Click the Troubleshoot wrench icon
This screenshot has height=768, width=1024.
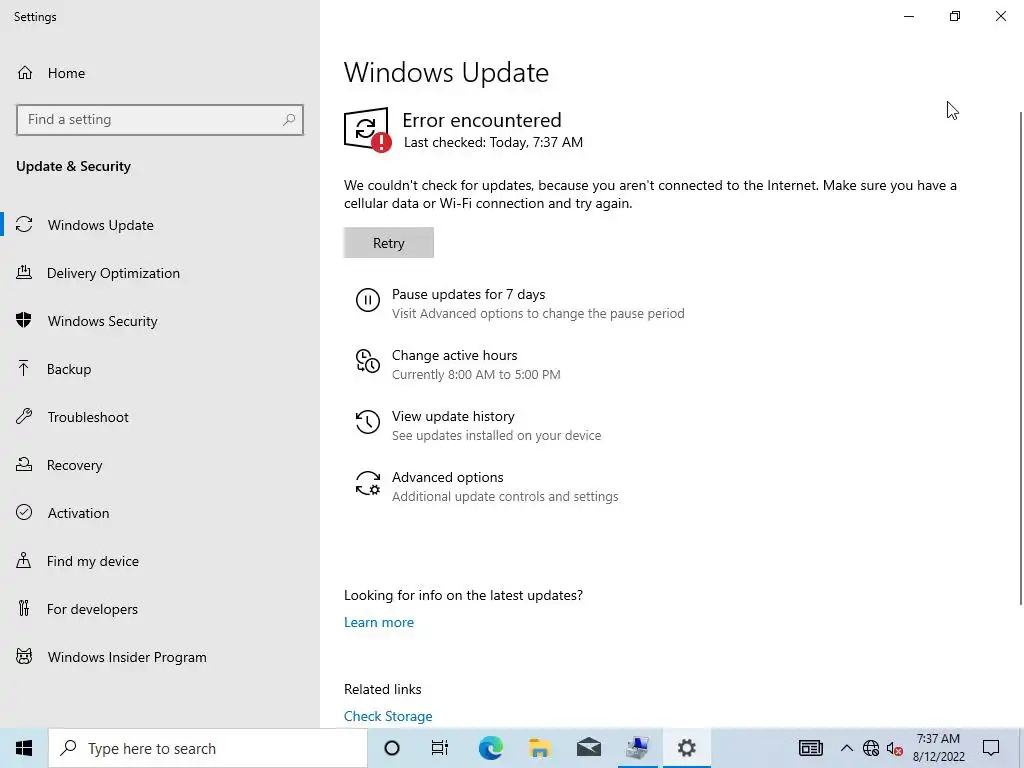point(24,417)
